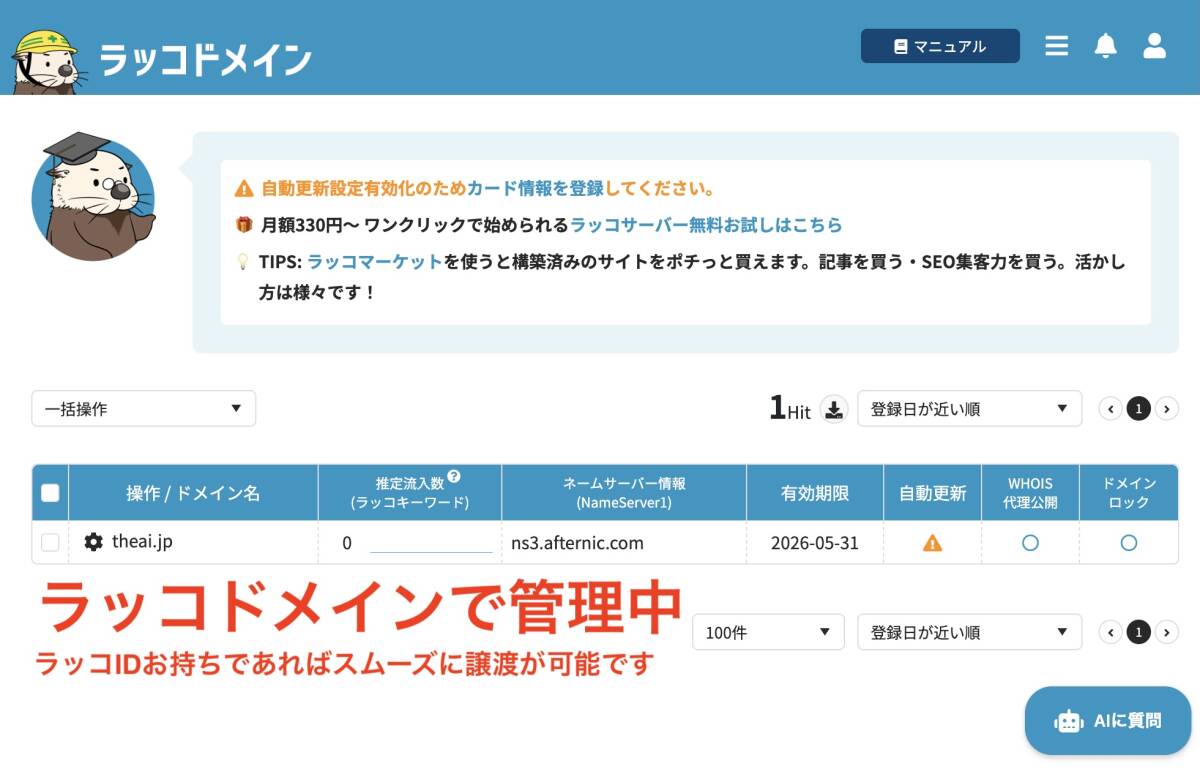The image size is (1200, 777).
Task: Go to previous page in lower pagination
Action: coord(1110,632)
